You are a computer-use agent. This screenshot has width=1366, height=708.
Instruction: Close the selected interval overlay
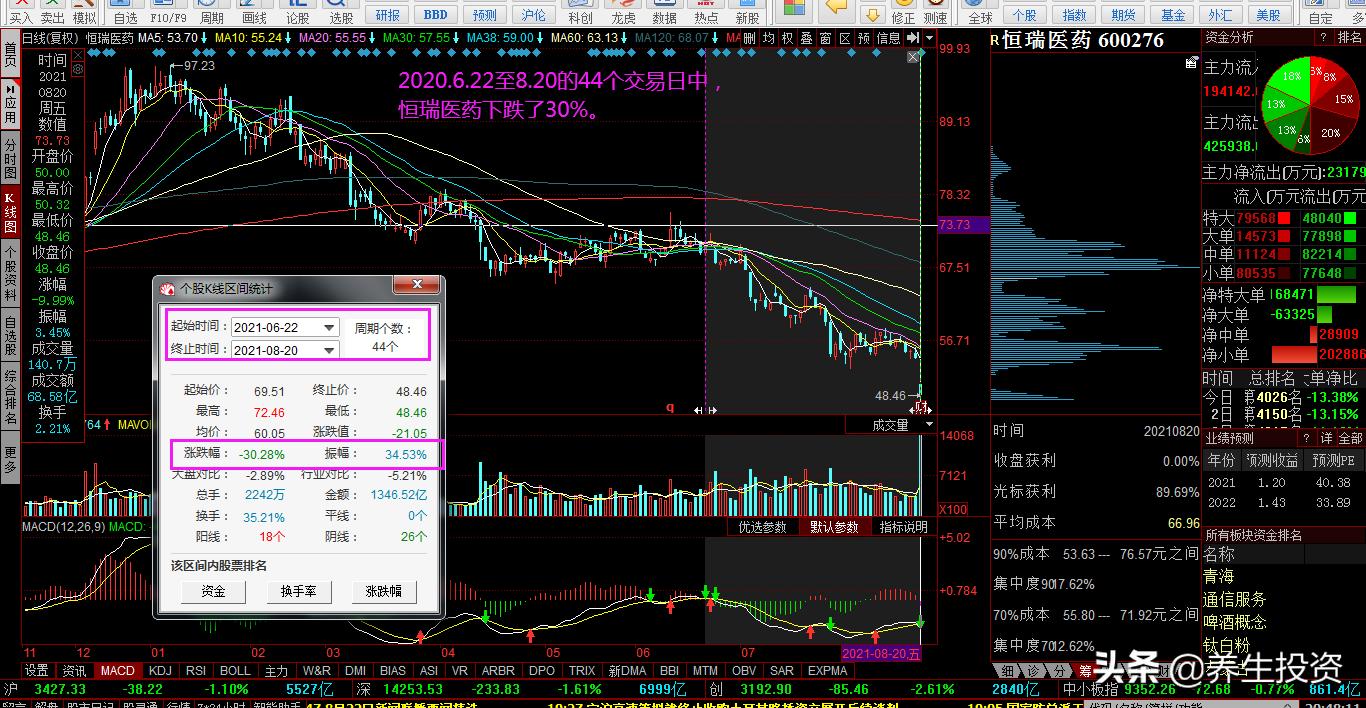coord(912,57)
